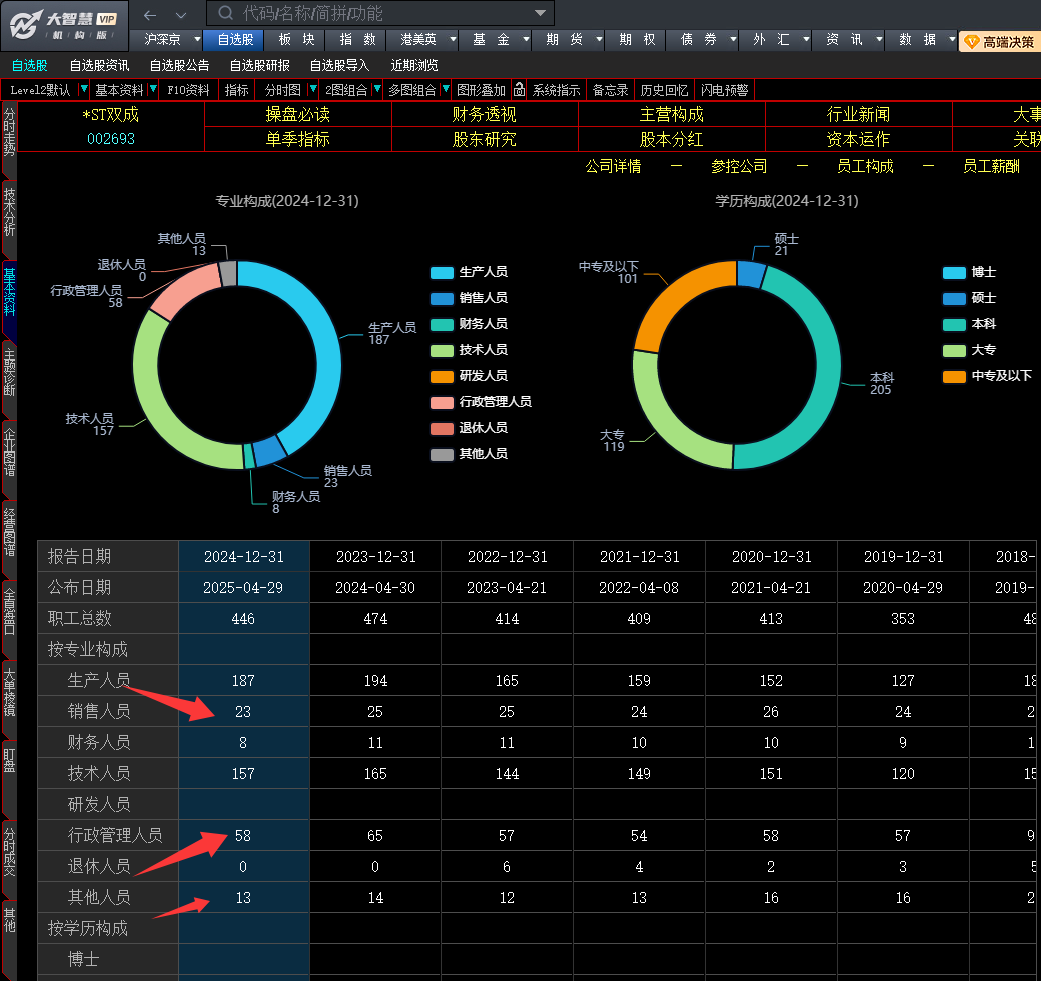Open the 板块 menu
The width and height of the screenshot is (1041, 981).
click(x=296, y=40)
